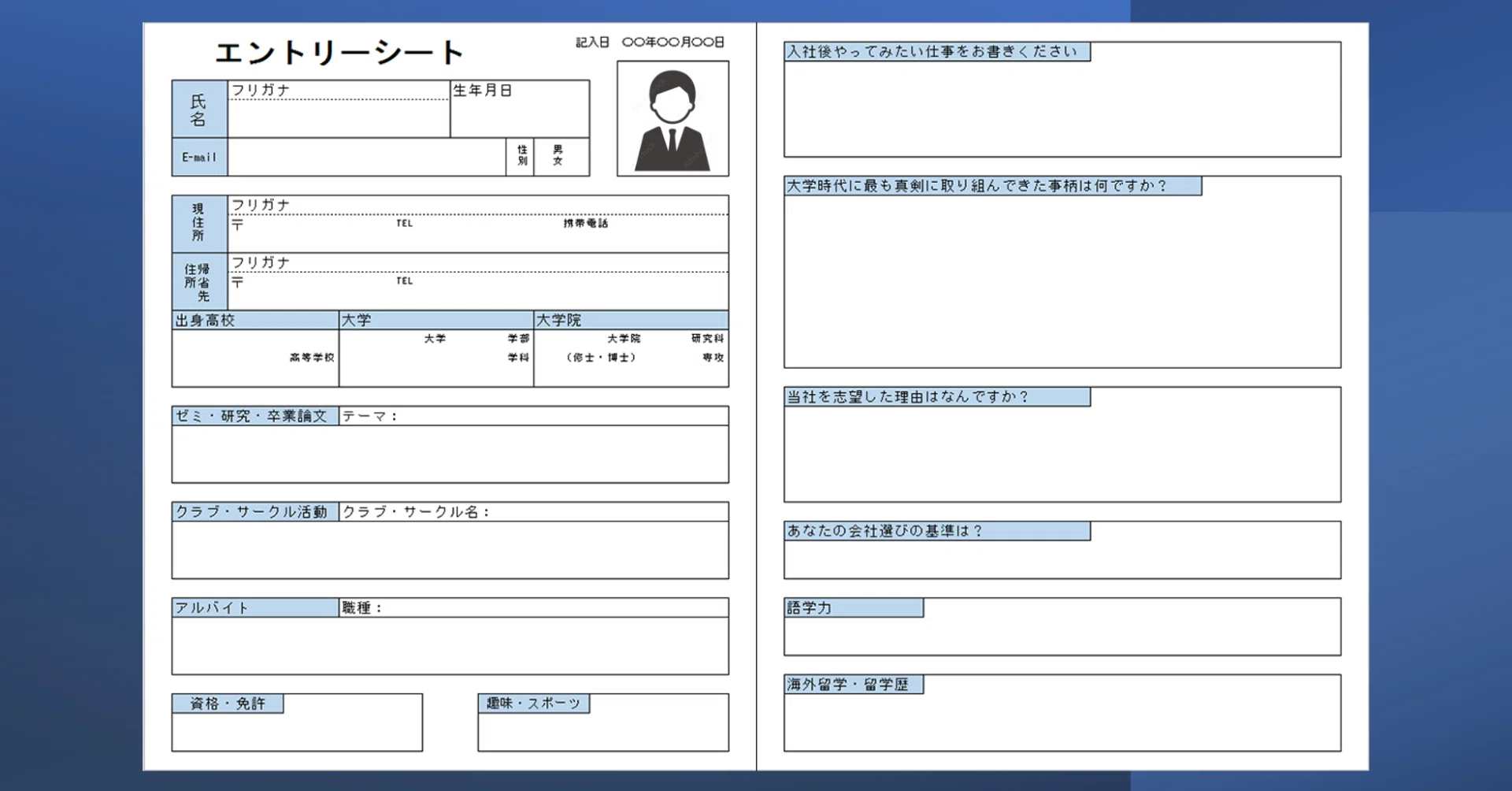Click the 職種： field
The height and width of the screenshot is (791, 1512).
pos(534,607)
